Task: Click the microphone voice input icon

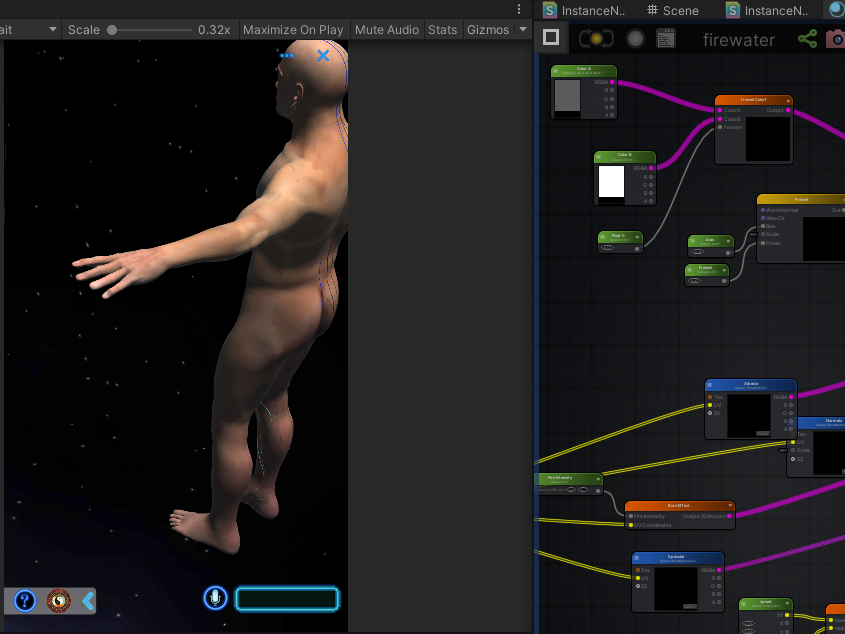Action: click(215, 598)
